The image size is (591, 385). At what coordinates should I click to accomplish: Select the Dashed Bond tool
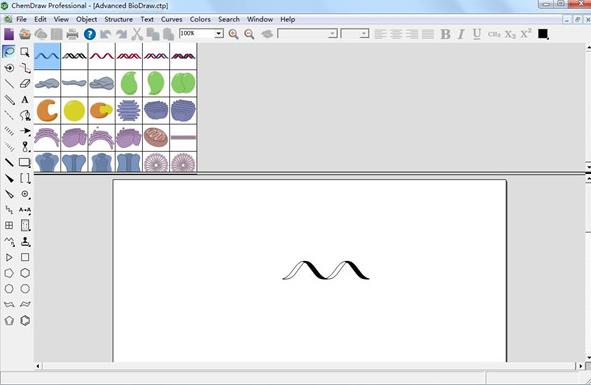click(x=9, y=115)
